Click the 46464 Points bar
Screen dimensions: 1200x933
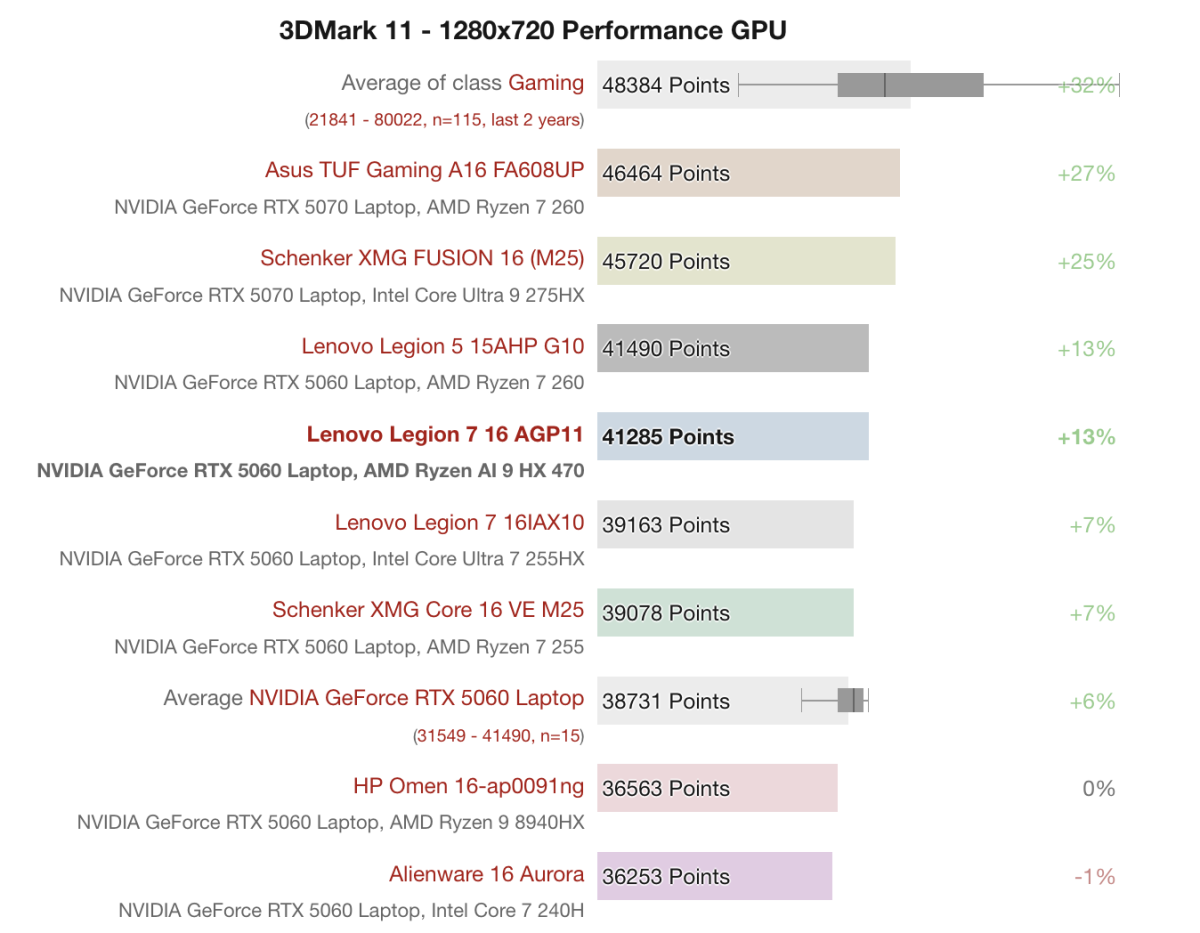pyautogui.click(x=748, y=173)
